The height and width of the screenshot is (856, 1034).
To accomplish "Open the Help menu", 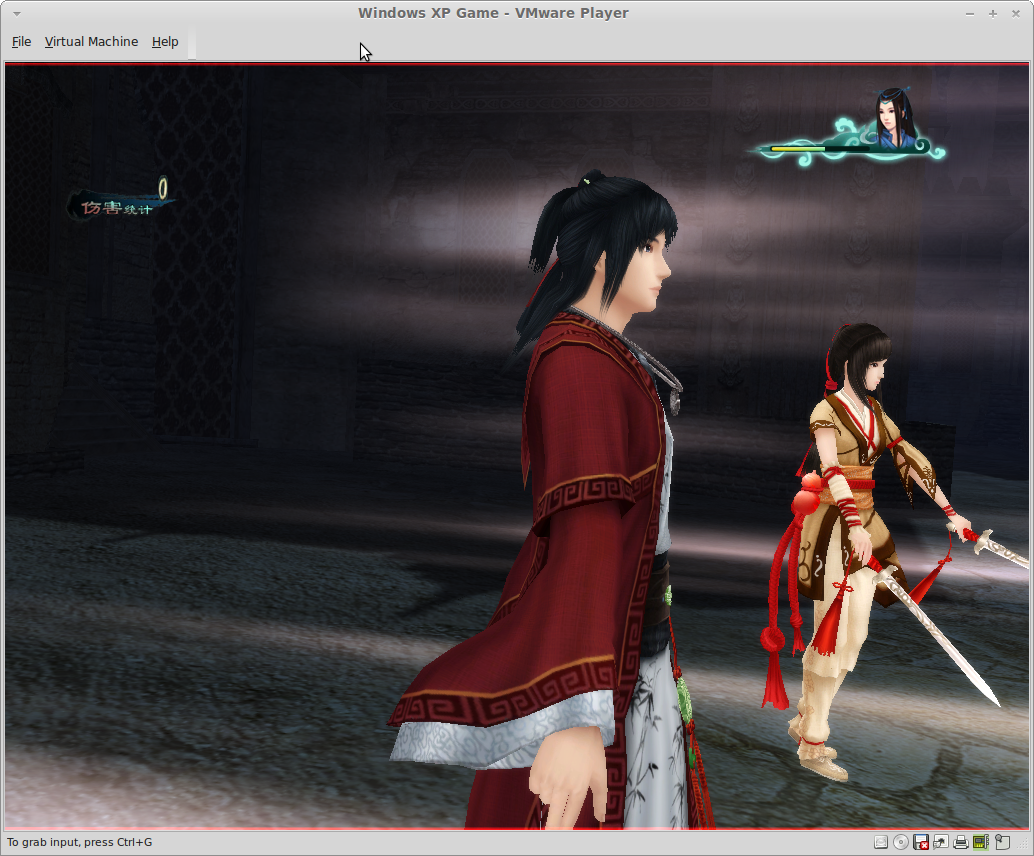I will (165, 42).
